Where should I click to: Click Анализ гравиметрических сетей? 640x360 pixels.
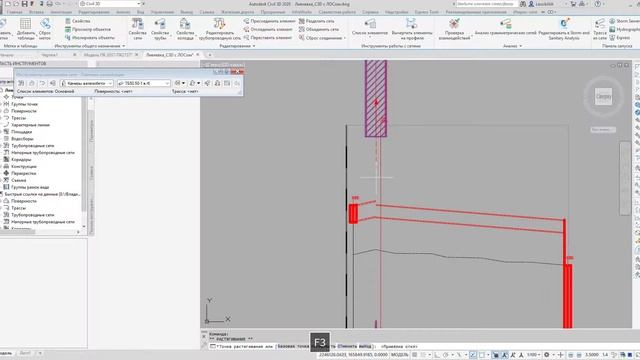pos(505,27)
